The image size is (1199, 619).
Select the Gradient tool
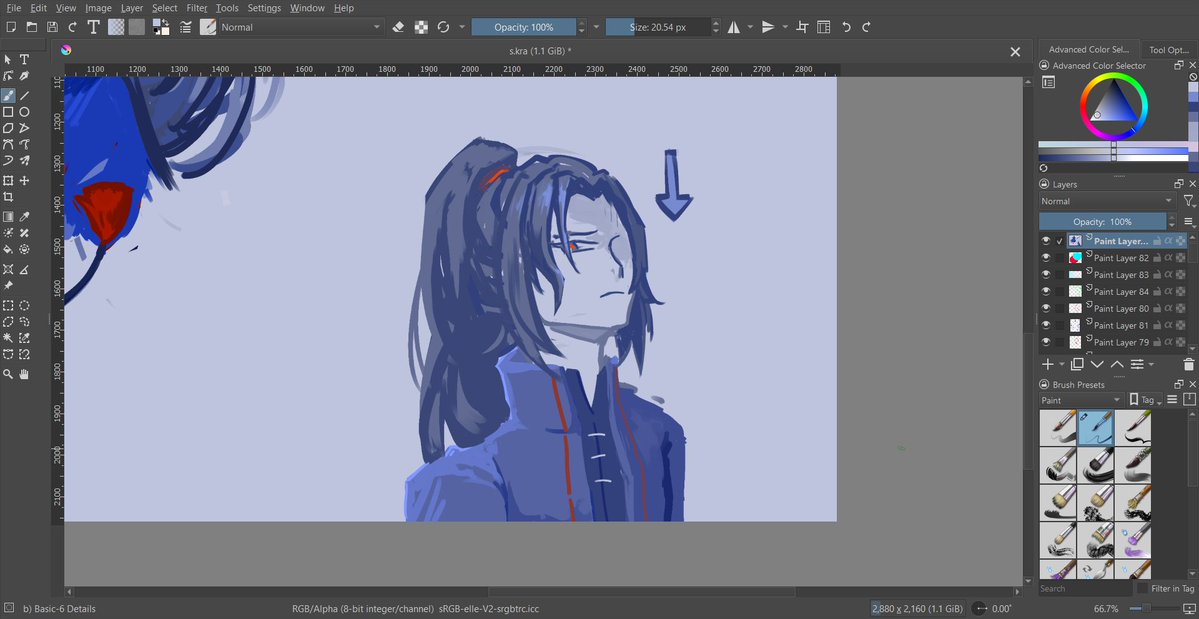pyautogui.click(x=8, y=217)
